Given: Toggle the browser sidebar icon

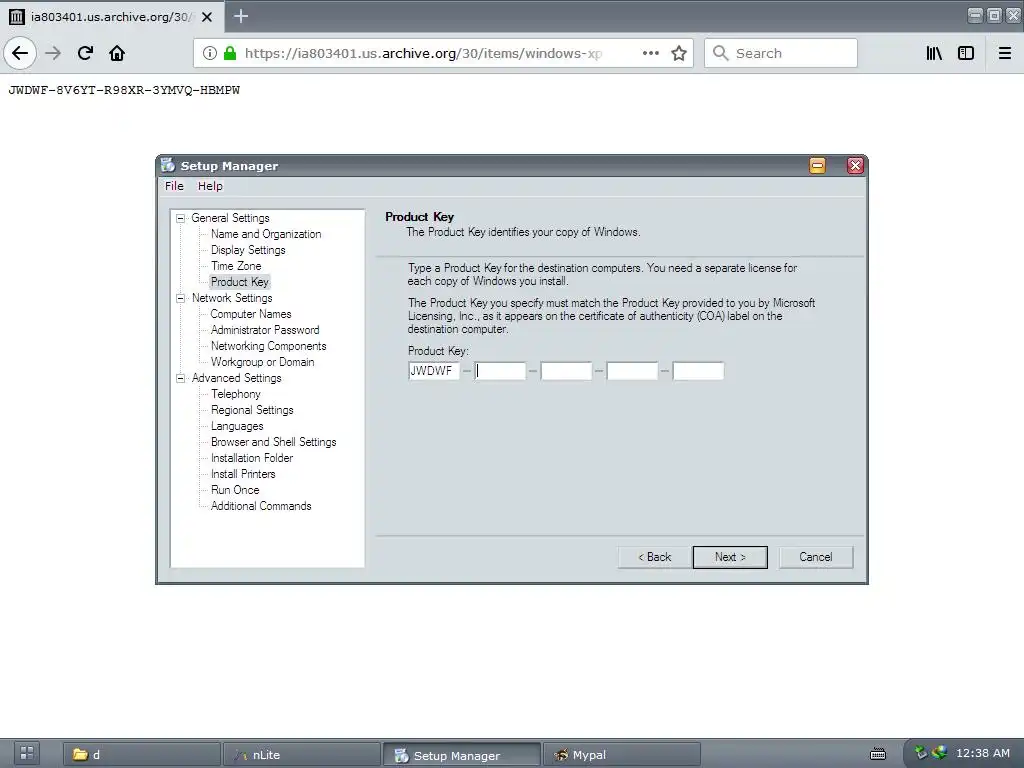Looking at the screenshot, I should click(x=965, y=53).
